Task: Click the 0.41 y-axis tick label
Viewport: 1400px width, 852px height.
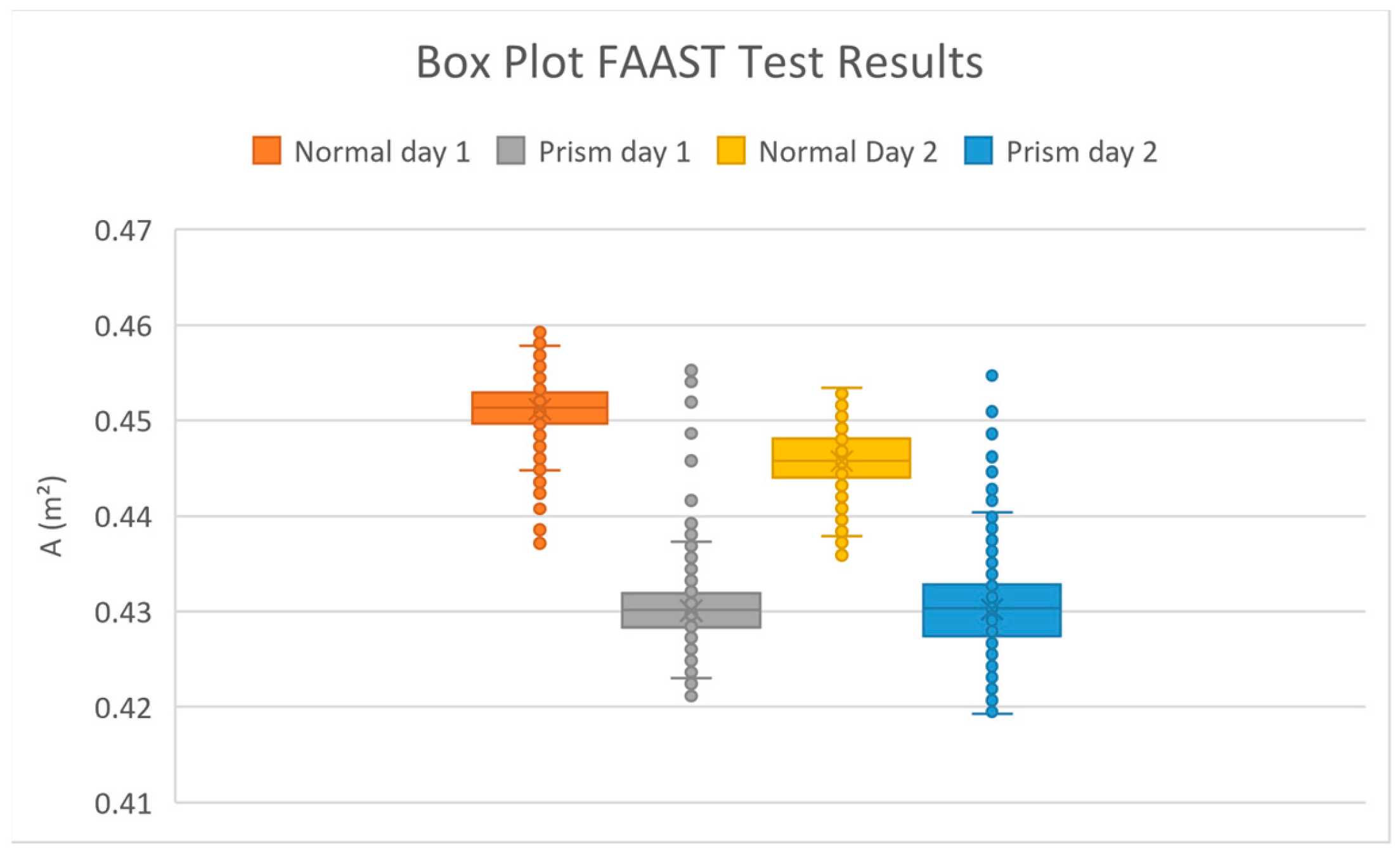Action: [123, 804]
